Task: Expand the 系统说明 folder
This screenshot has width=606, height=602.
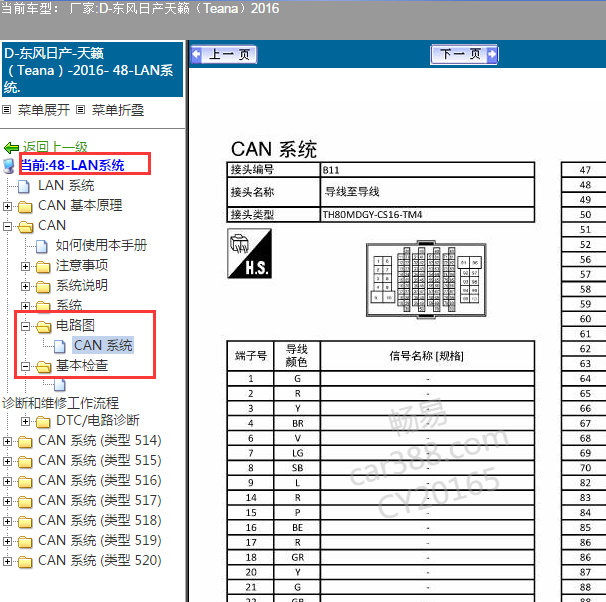Action: (x=25, y=286)
